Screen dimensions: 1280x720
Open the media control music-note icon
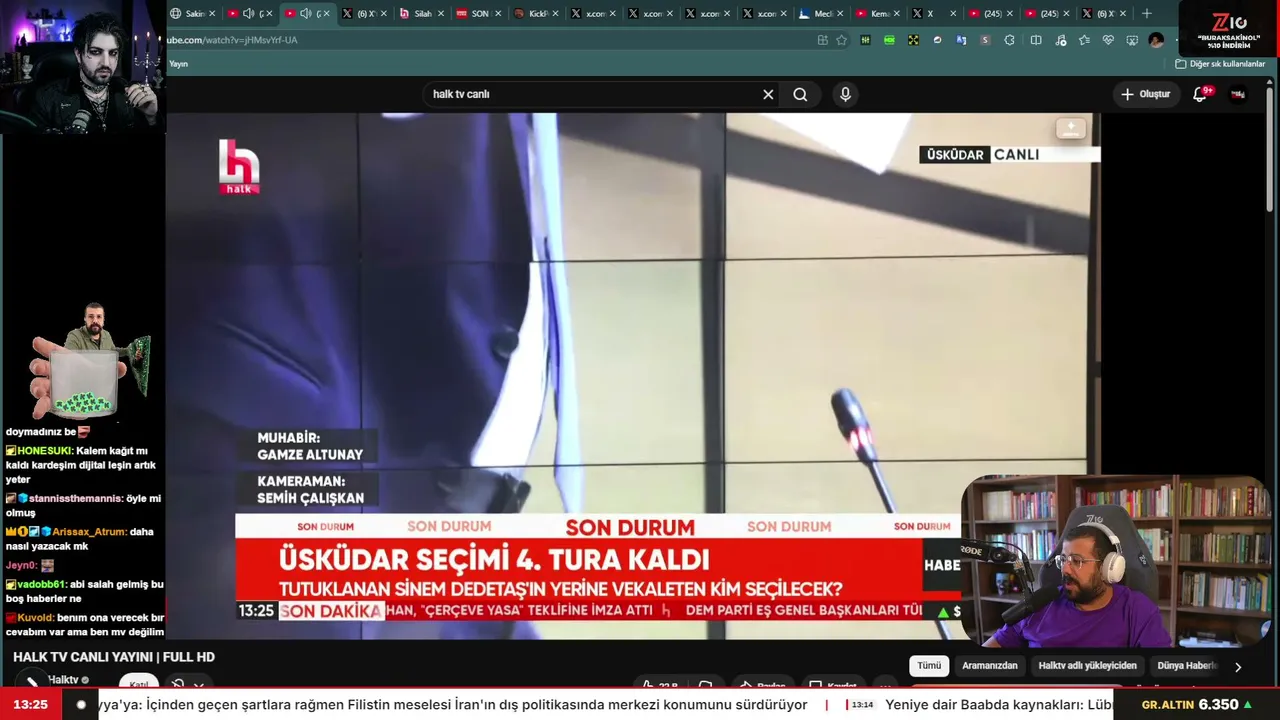pos(1060,40)
